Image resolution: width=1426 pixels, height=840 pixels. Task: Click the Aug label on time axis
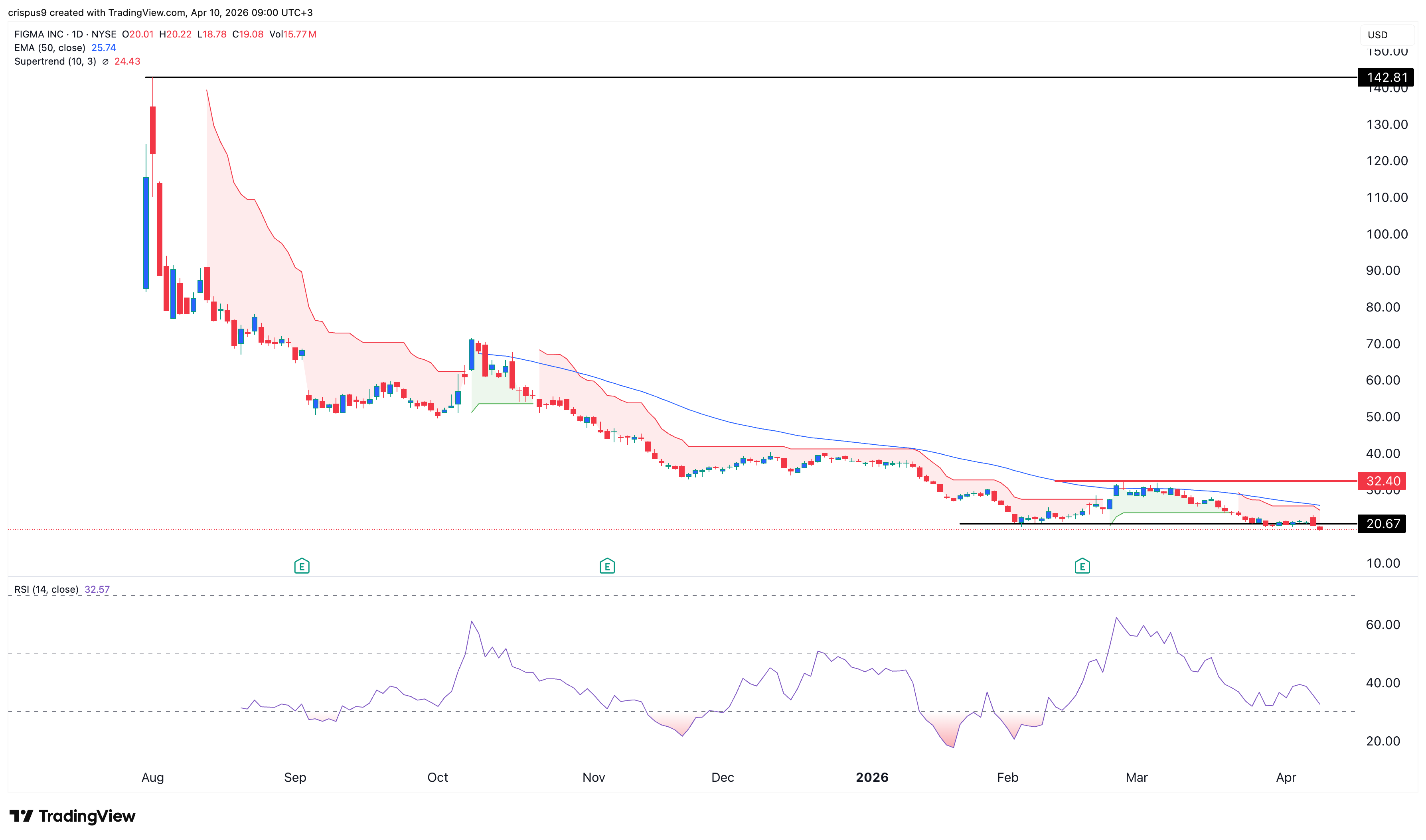tap(152, 777)
